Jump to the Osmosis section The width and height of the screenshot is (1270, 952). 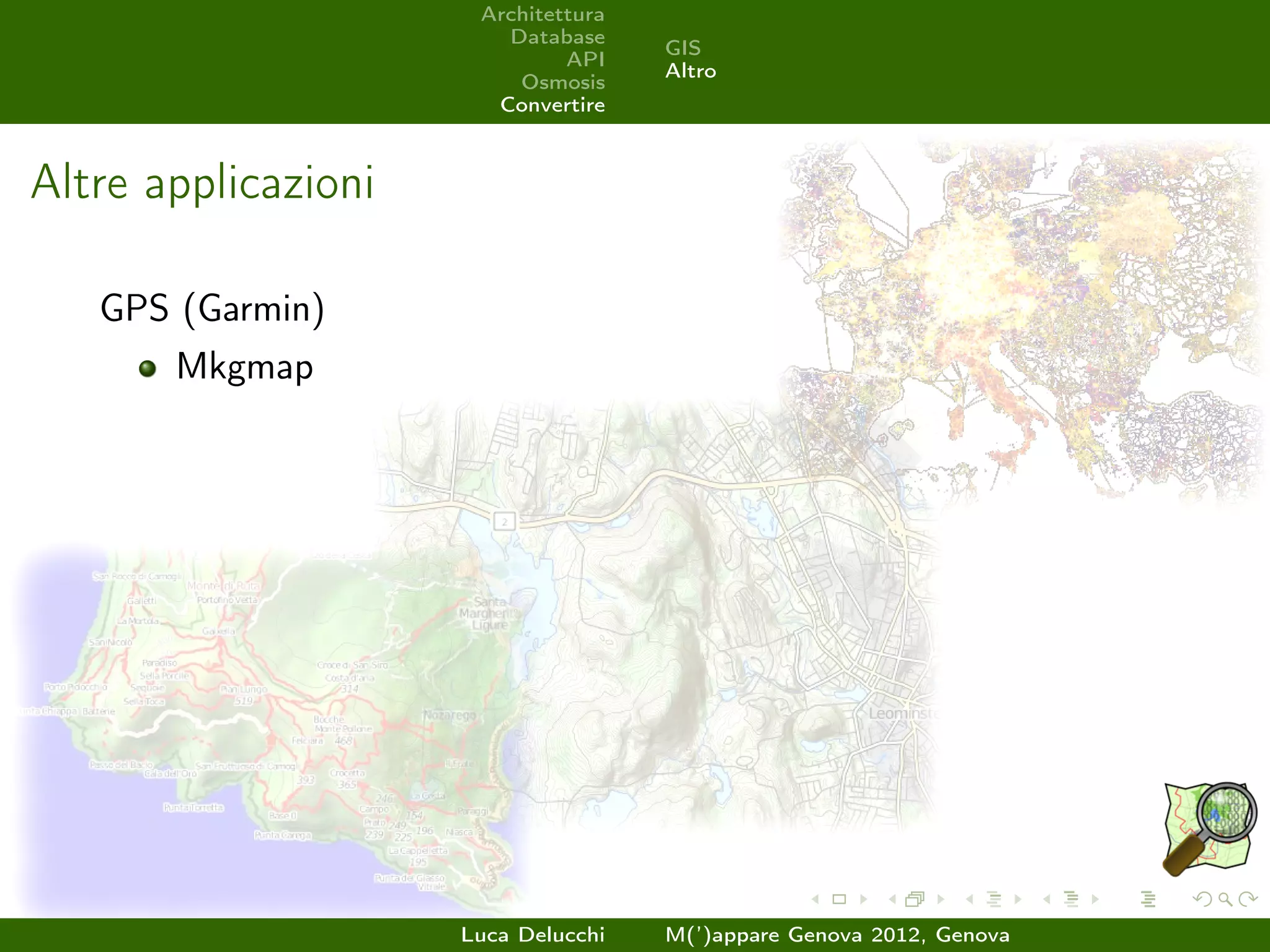click(563, 82)
